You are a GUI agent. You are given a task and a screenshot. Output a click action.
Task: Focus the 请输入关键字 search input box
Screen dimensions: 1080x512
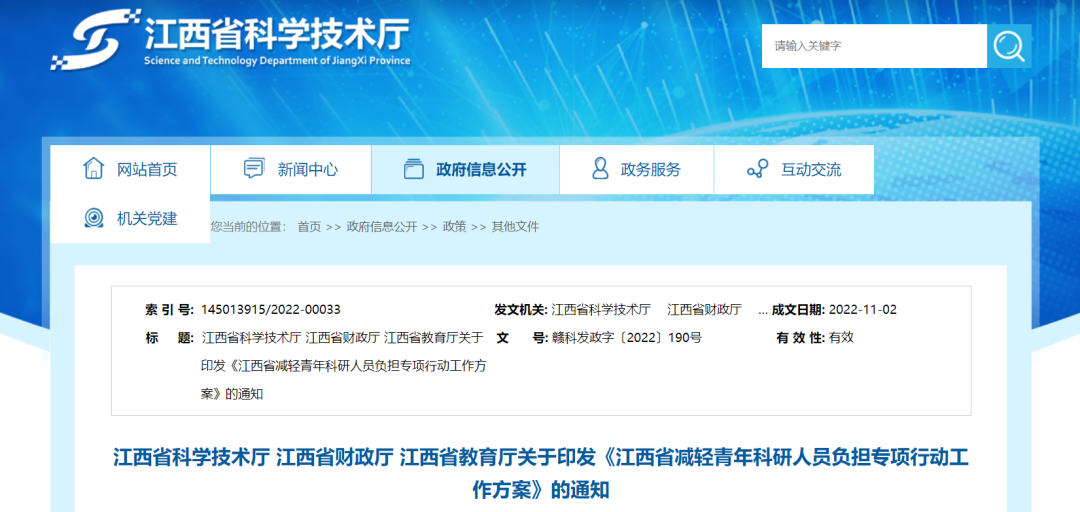click(x=874, y=46)
